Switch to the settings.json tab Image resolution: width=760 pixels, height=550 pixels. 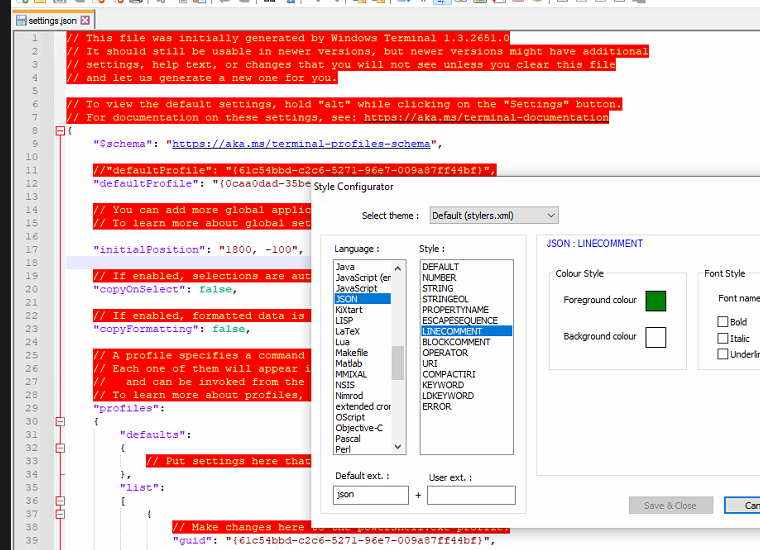52,20
